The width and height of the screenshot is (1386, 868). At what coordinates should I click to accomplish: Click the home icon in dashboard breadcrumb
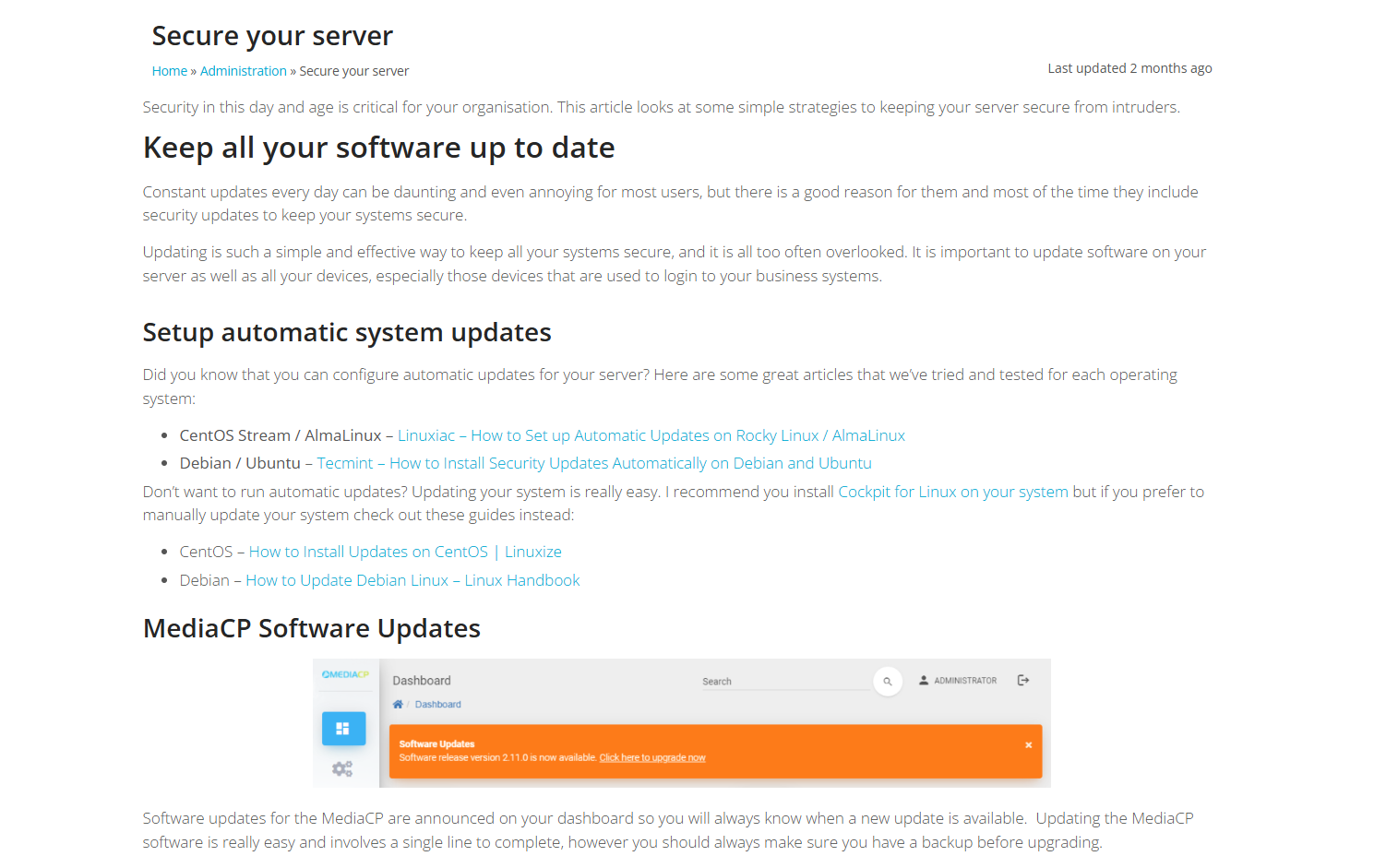point(398,704)
